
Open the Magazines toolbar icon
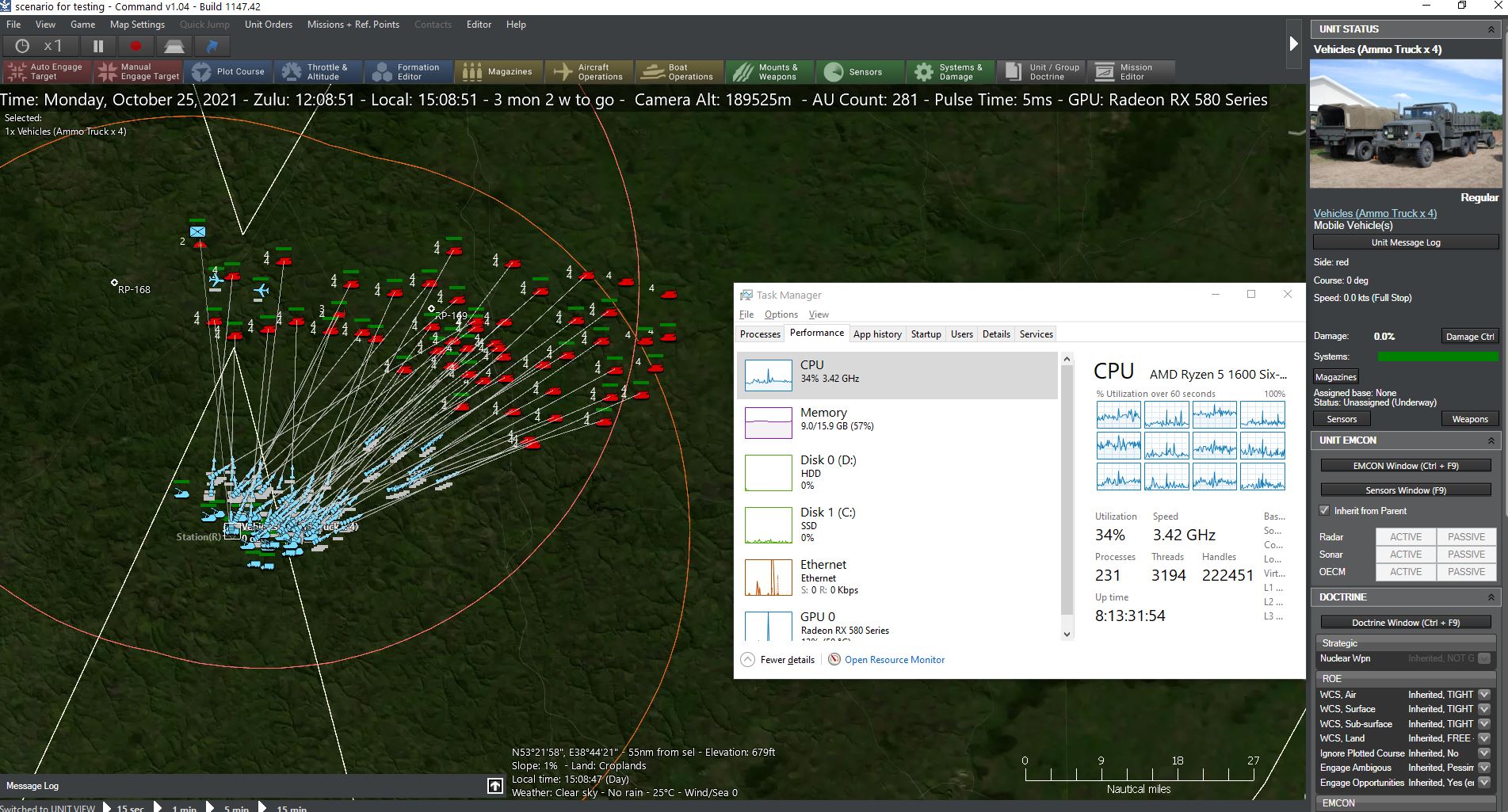coord(499,72)
